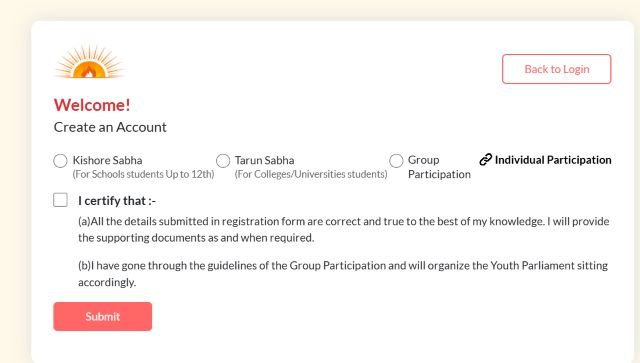Select the Tarun Sabha radio button
Screen dimensions: 640x363
[223, 161]
